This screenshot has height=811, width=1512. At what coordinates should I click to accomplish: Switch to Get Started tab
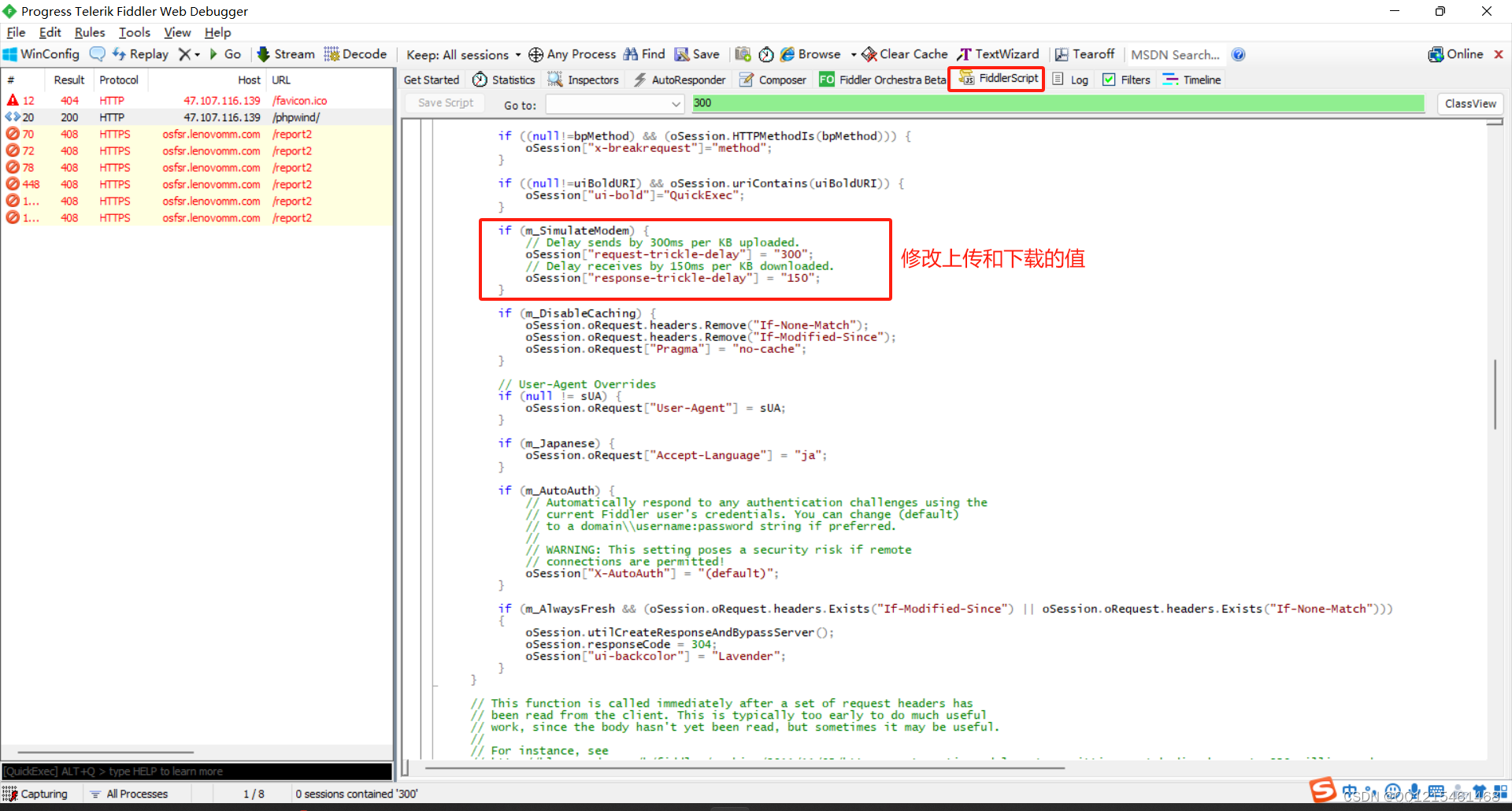tap(432, 80)
